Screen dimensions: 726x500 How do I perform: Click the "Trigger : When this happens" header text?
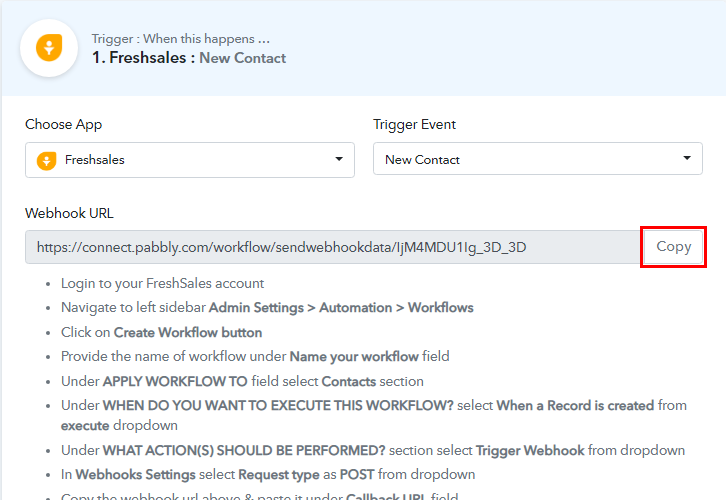(180, 40)
